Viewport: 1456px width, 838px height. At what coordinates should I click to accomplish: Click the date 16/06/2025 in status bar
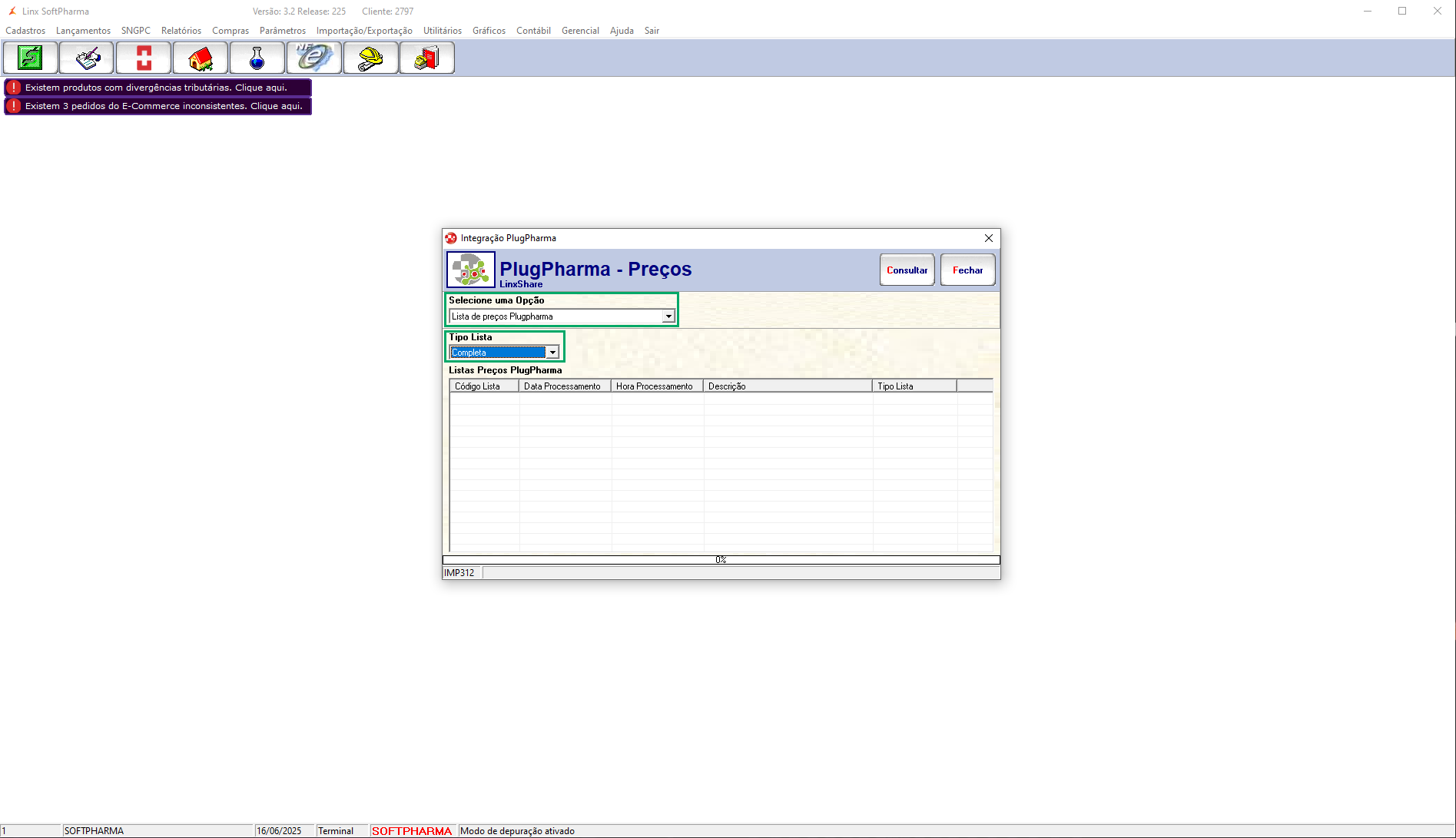(x=279, y=831)
